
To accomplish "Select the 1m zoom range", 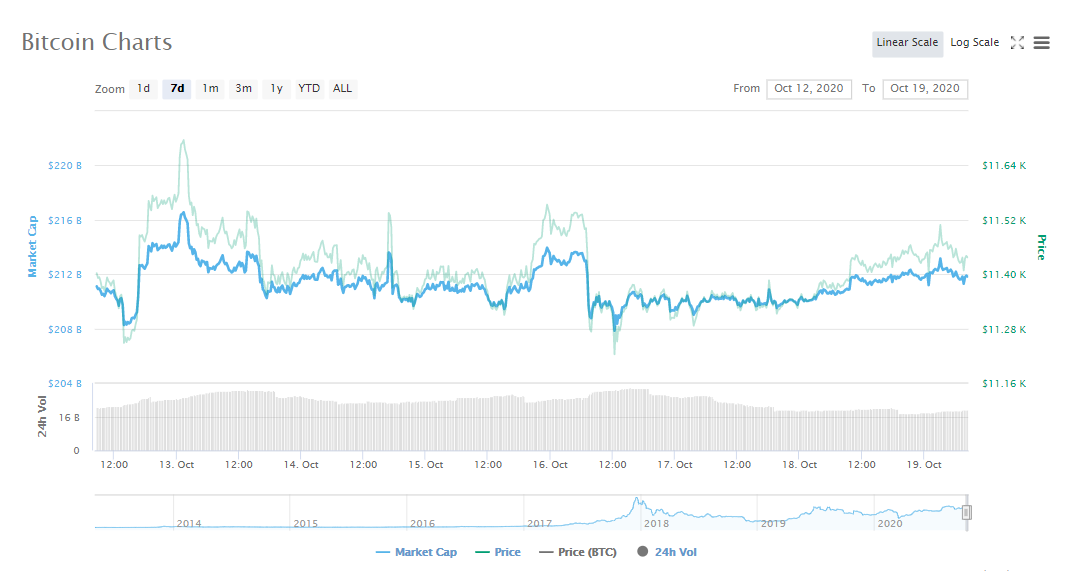I will (x=210, y=88).
